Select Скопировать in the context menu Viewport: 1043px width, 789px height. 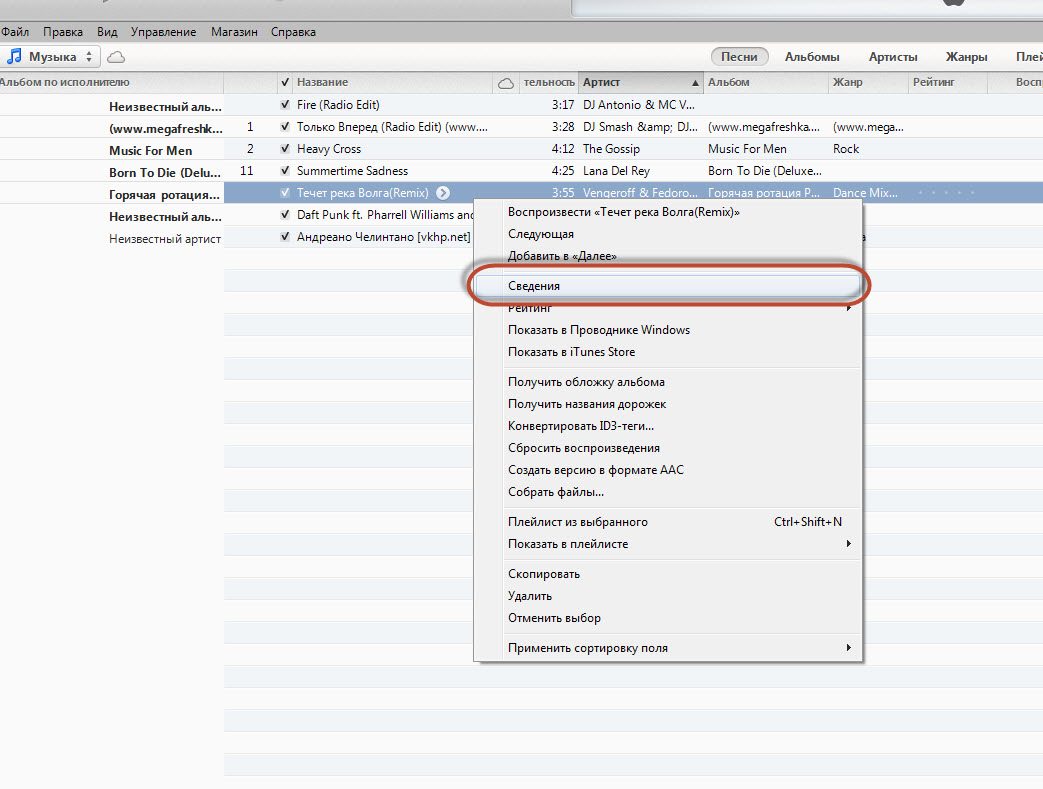(x=668, y=574)
